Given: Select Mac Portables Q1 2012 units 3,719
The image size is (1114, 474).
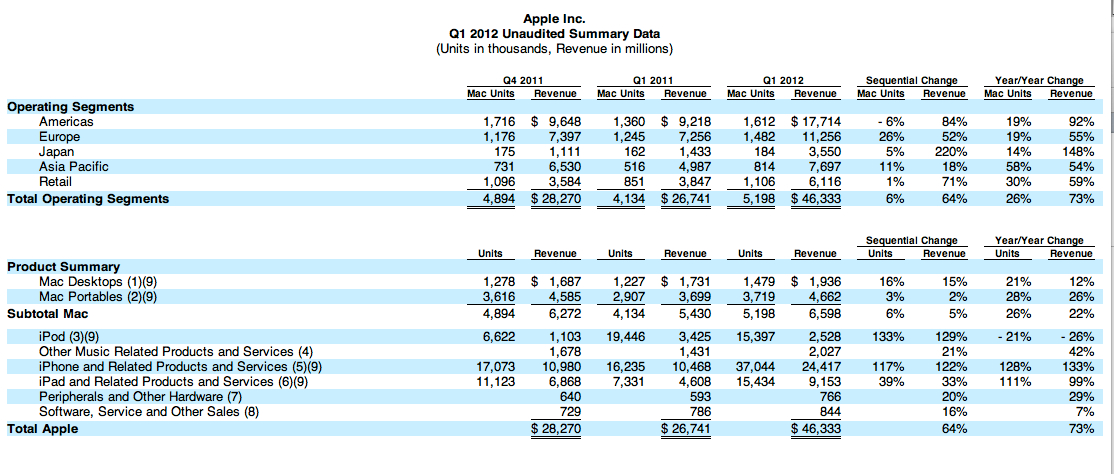Looking at the screenshot, I should point(759,296).
